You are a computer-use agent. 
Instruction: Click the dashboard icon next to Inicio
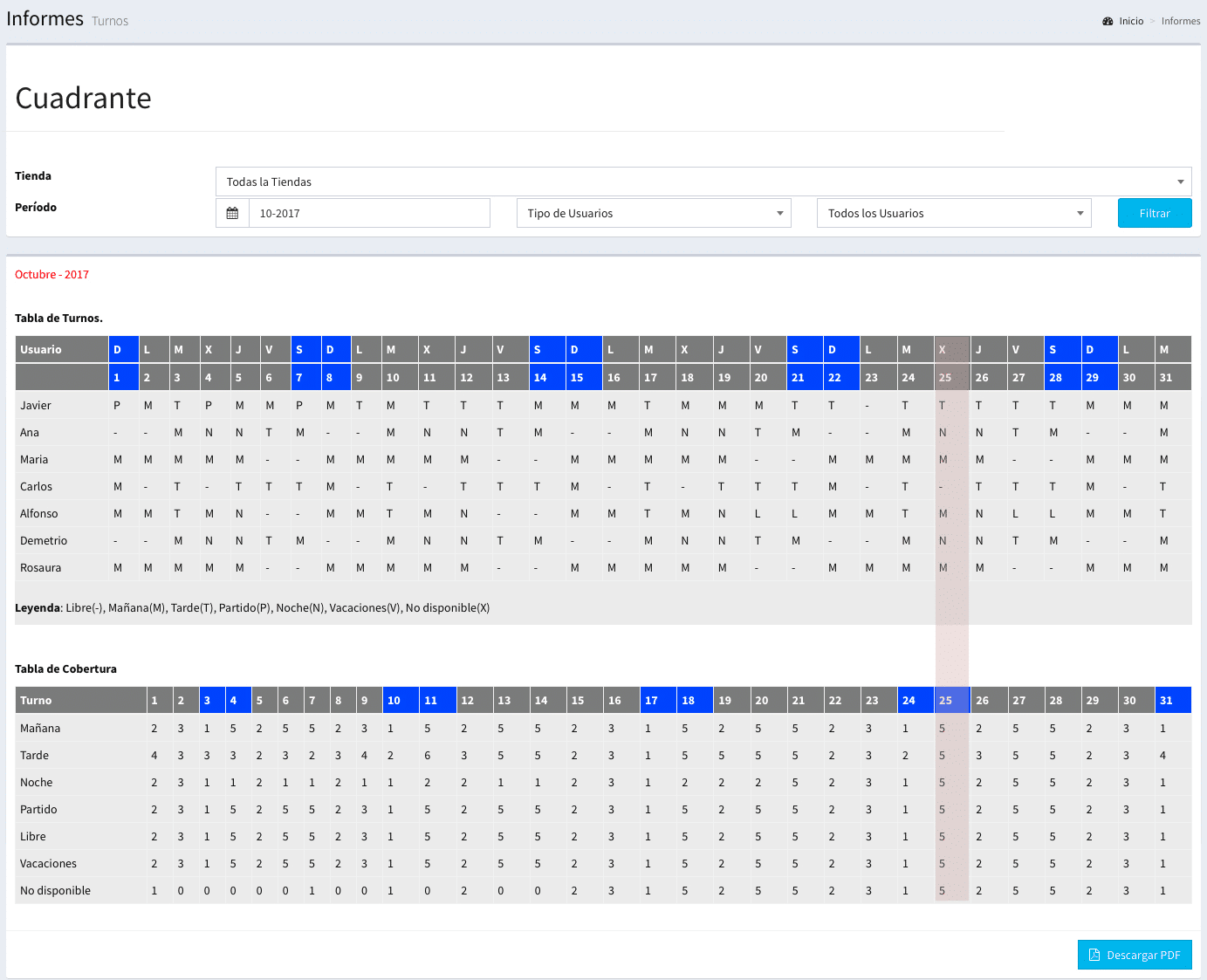coord(1108,21)
